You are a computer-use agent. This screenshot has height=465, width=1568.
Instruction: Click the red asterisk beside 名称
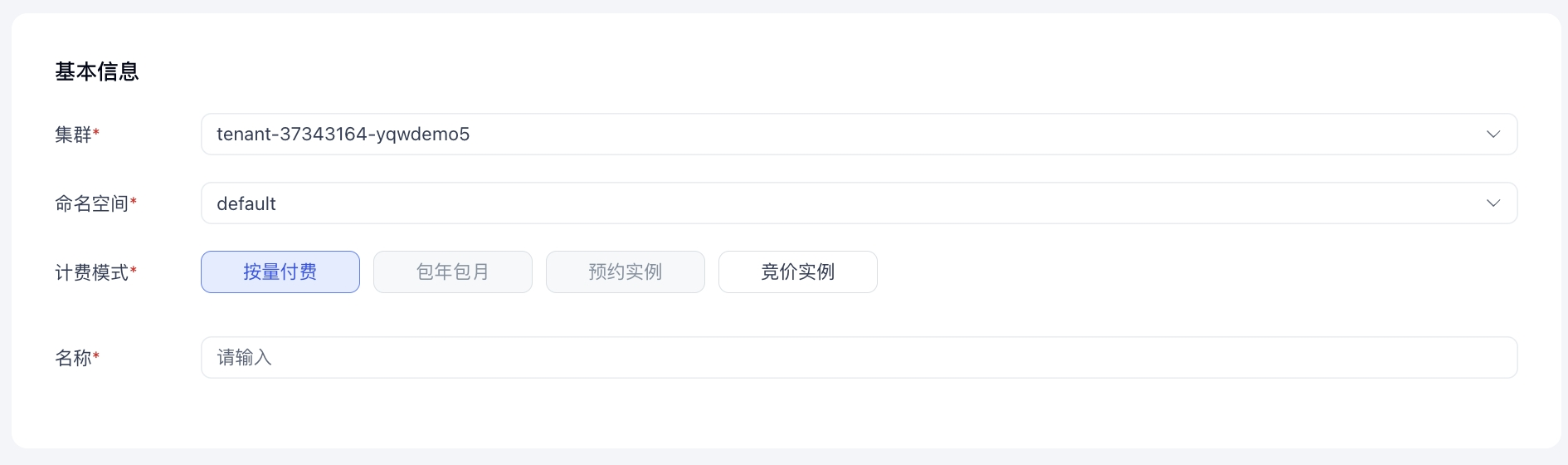click(x=96, y=355)
